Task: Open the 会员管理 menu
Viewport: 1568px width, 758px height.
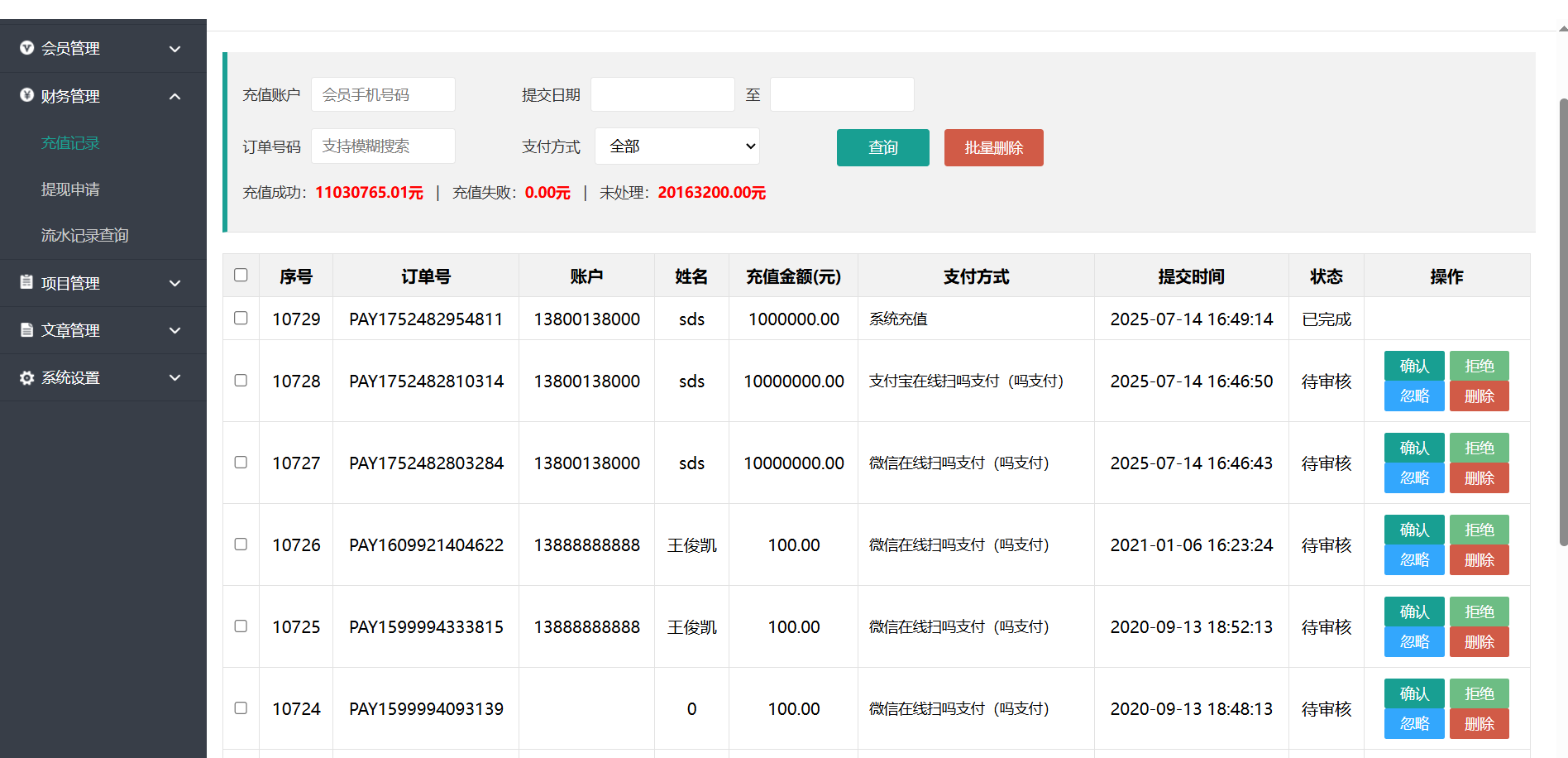Action: (x=103, y=49)
